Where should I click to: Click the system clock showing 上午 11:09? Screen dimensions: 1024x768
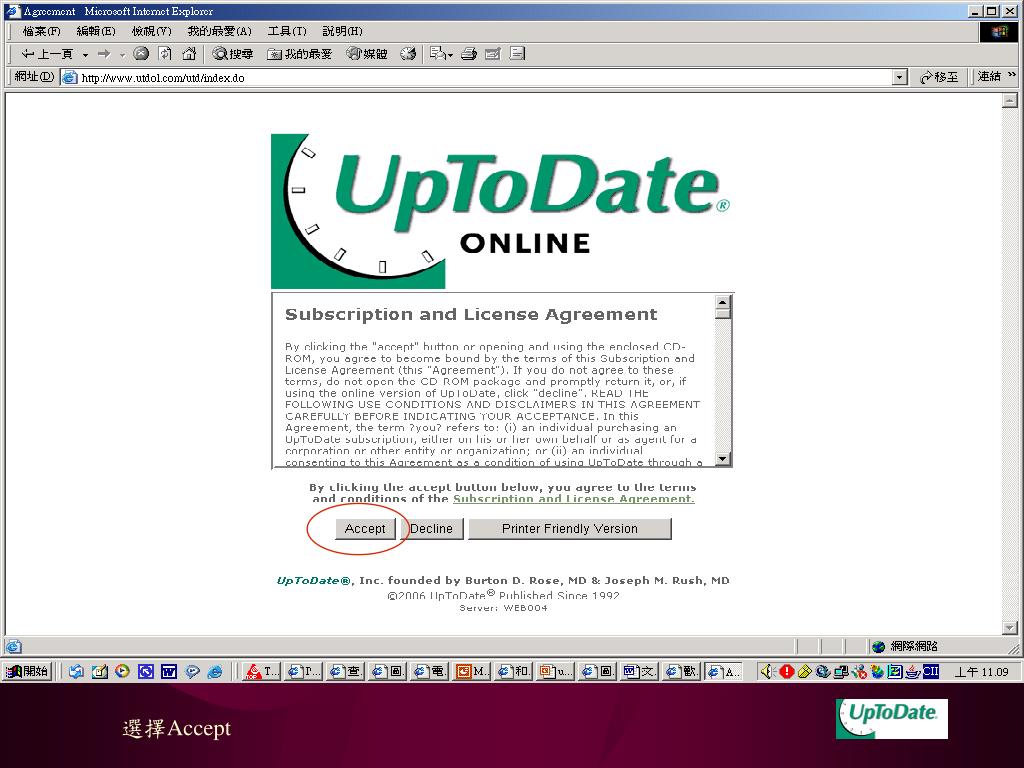point(981,671)
